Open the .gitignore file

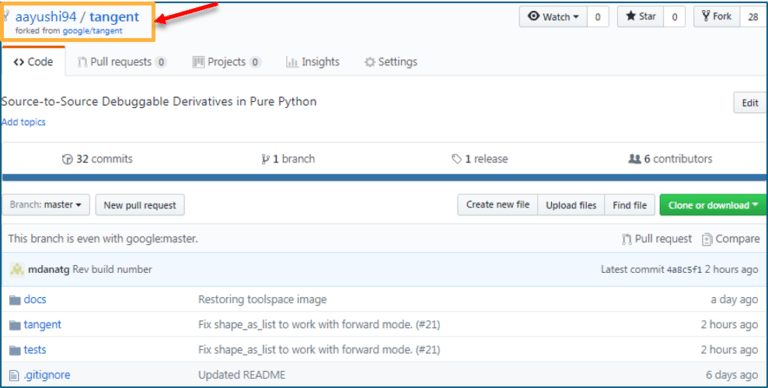[47, 375]
